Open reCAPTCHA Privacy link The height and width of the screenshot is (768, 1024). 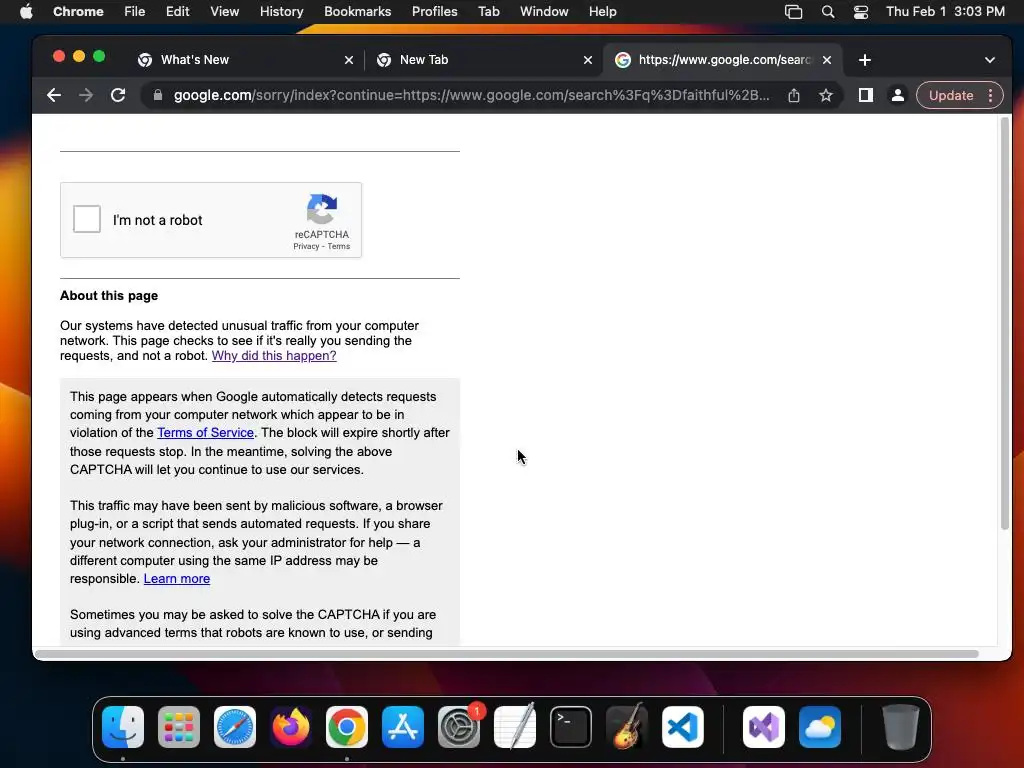click(306, 246)
